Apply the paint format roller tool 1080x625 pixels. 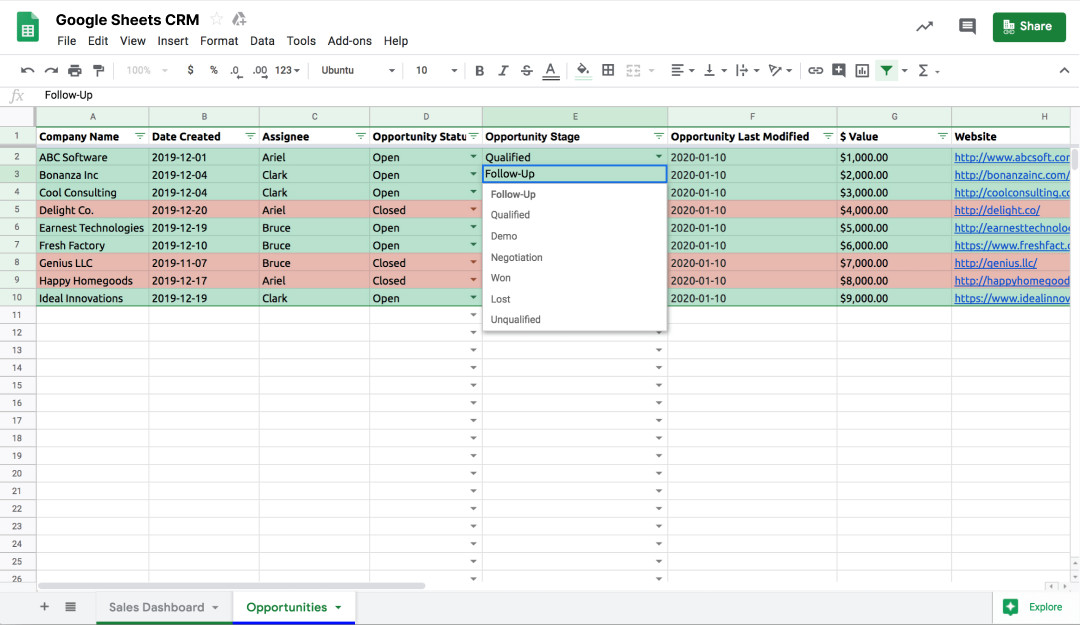coord(98,70)
